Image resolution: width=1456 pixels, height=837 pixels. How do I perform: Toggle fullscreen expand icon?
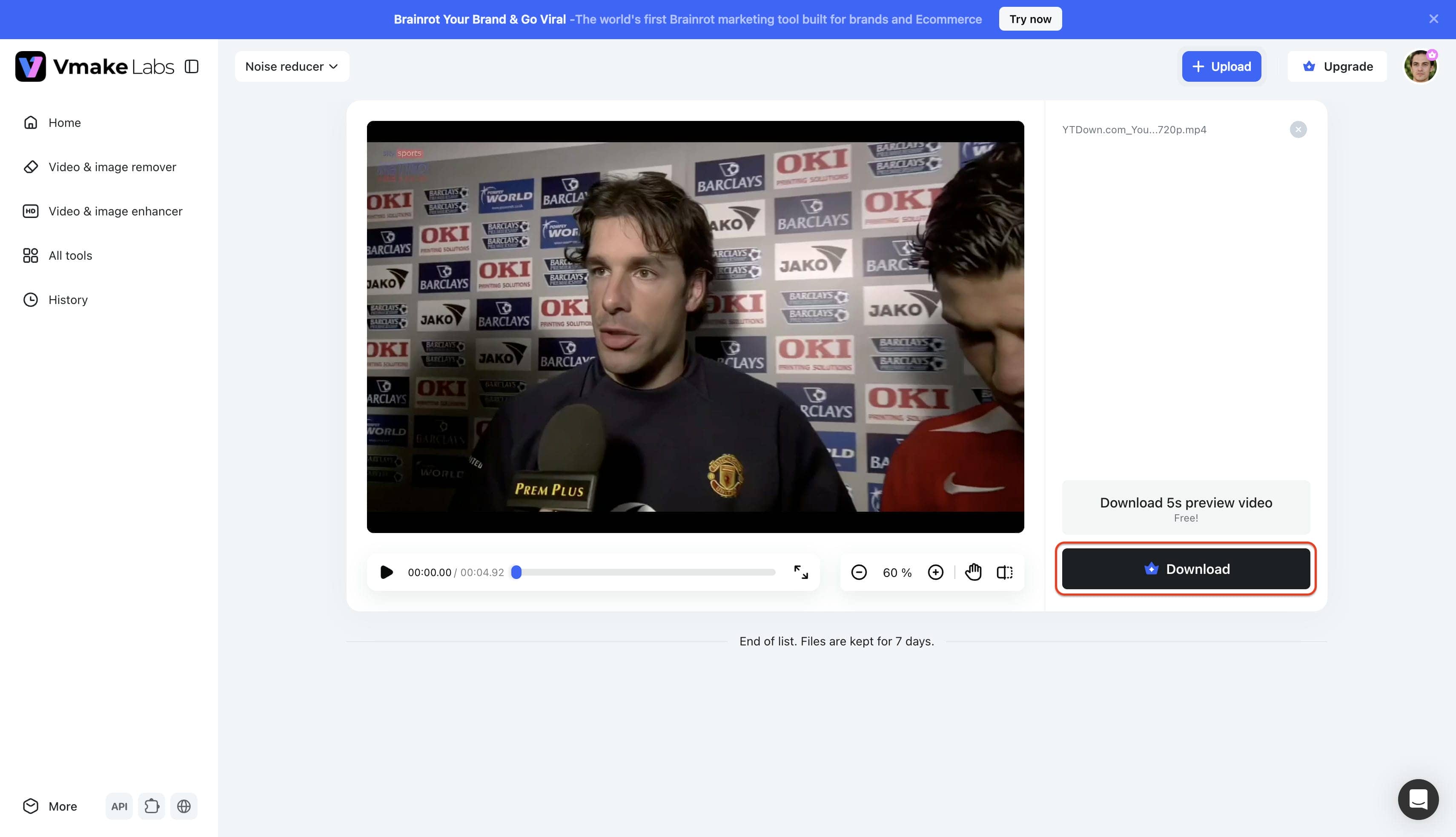[x=801, y=572]
